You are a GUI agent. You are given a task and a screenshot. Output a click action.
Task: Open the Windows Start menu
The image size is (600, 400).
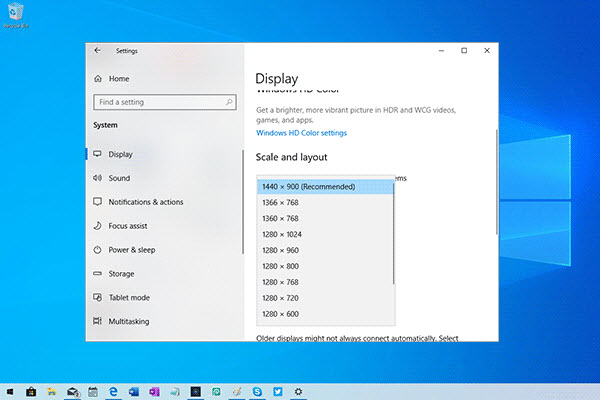pyautogui.click(x=10, y=392)
